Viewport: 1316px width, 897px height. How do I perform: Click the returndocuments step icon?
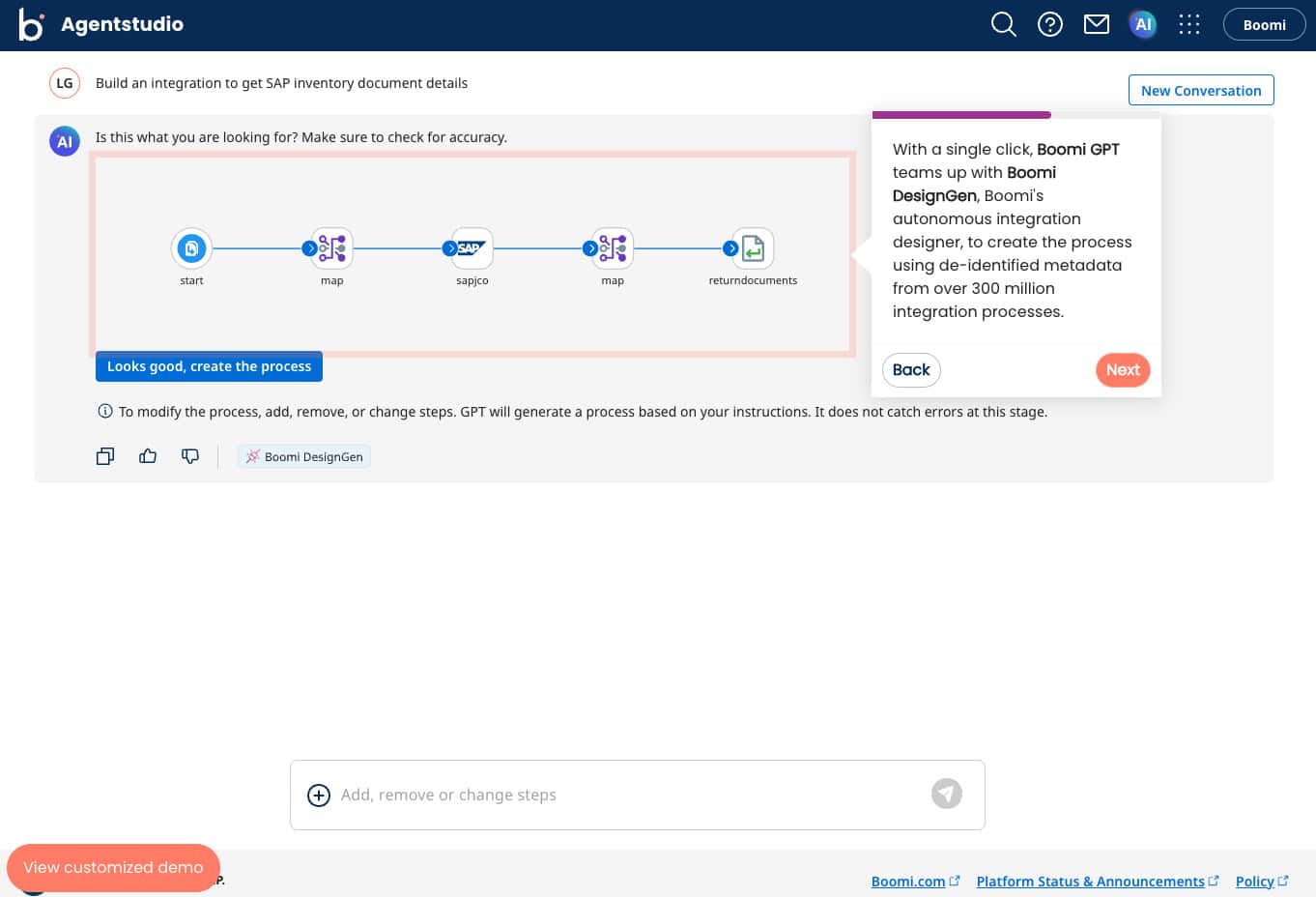click(753, 248)
